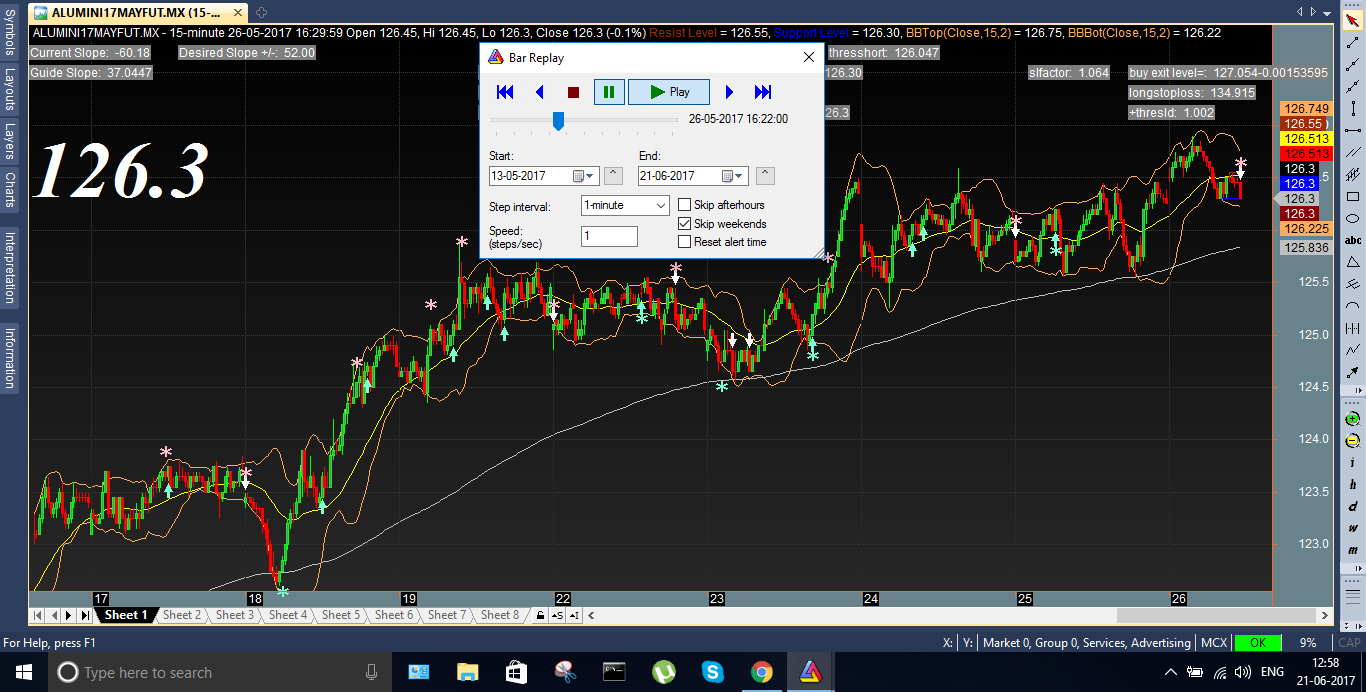Image resolution: width=1366 pixels, height=692 pixels.
Task: Select the horizontal line drawing tool
Action: coord(1353,130)
